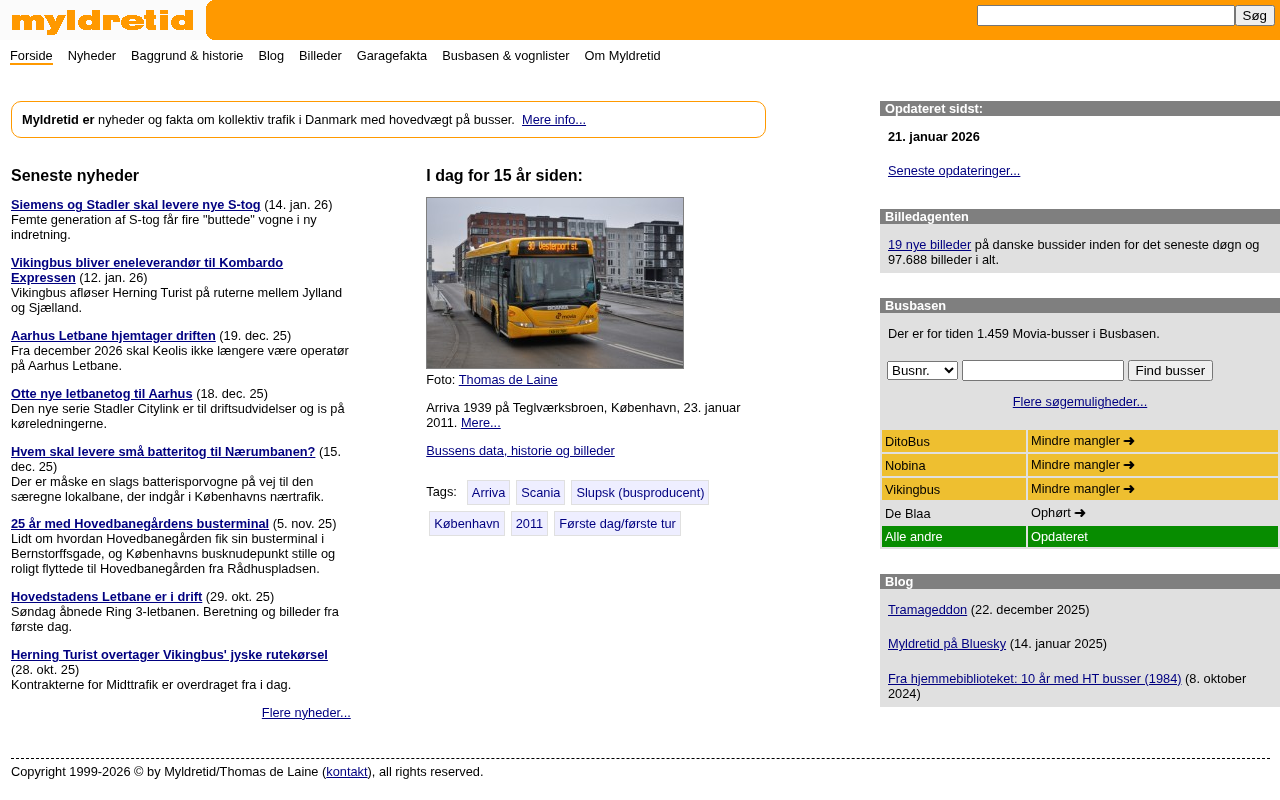Viewport: 1280px width, 800px height.
Task: Click the Myldretid logo in header
Action: coord(102,21)
